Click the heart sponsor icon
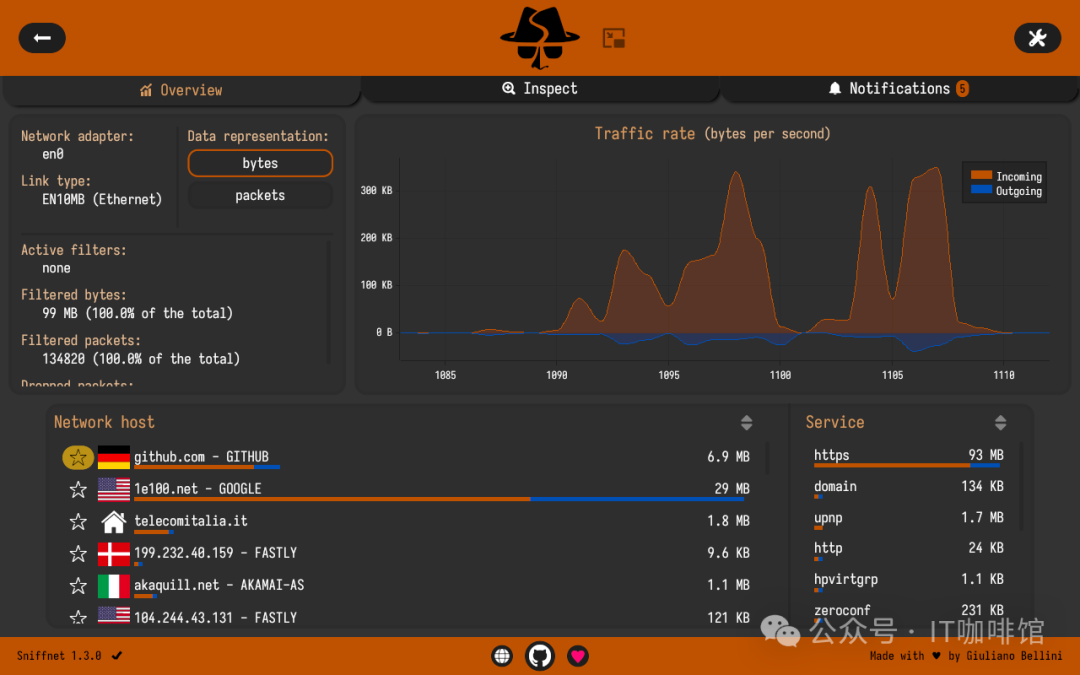The width and height of the screenshot is (1080, 675). [x=578, y=656]
